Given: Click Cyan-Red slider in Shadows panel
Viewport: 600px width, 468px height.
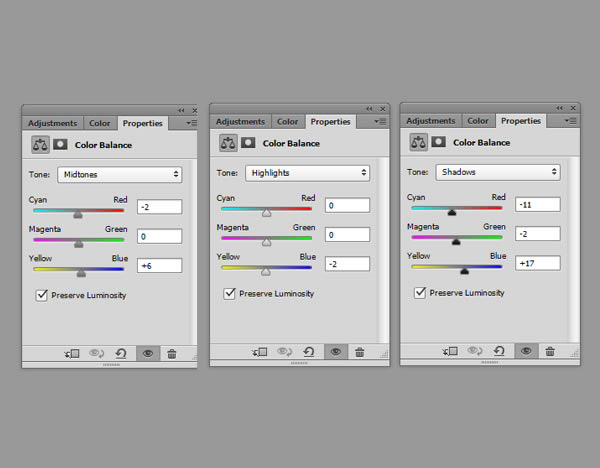Looking at the screenshot, I should pos(457,208).
